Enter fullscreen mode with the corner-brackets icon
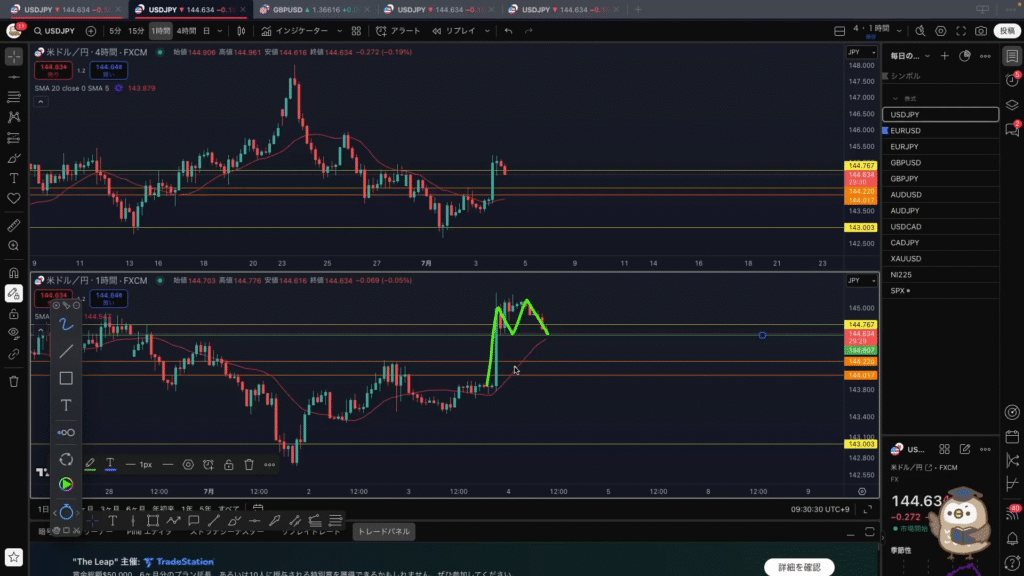The width and height of the screenshot is (1024, 576). pos(961,31)
